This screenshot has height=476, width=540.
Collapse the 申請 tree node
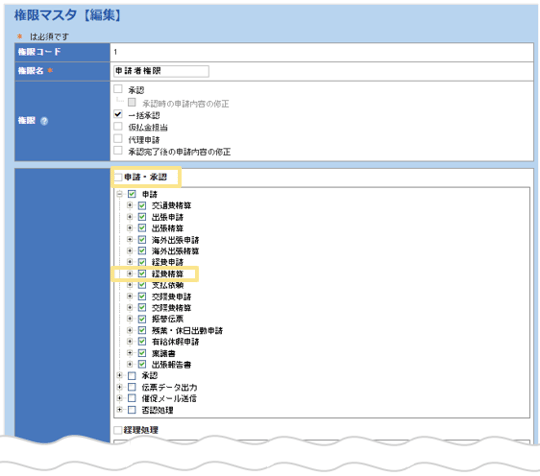coord(120,194)
